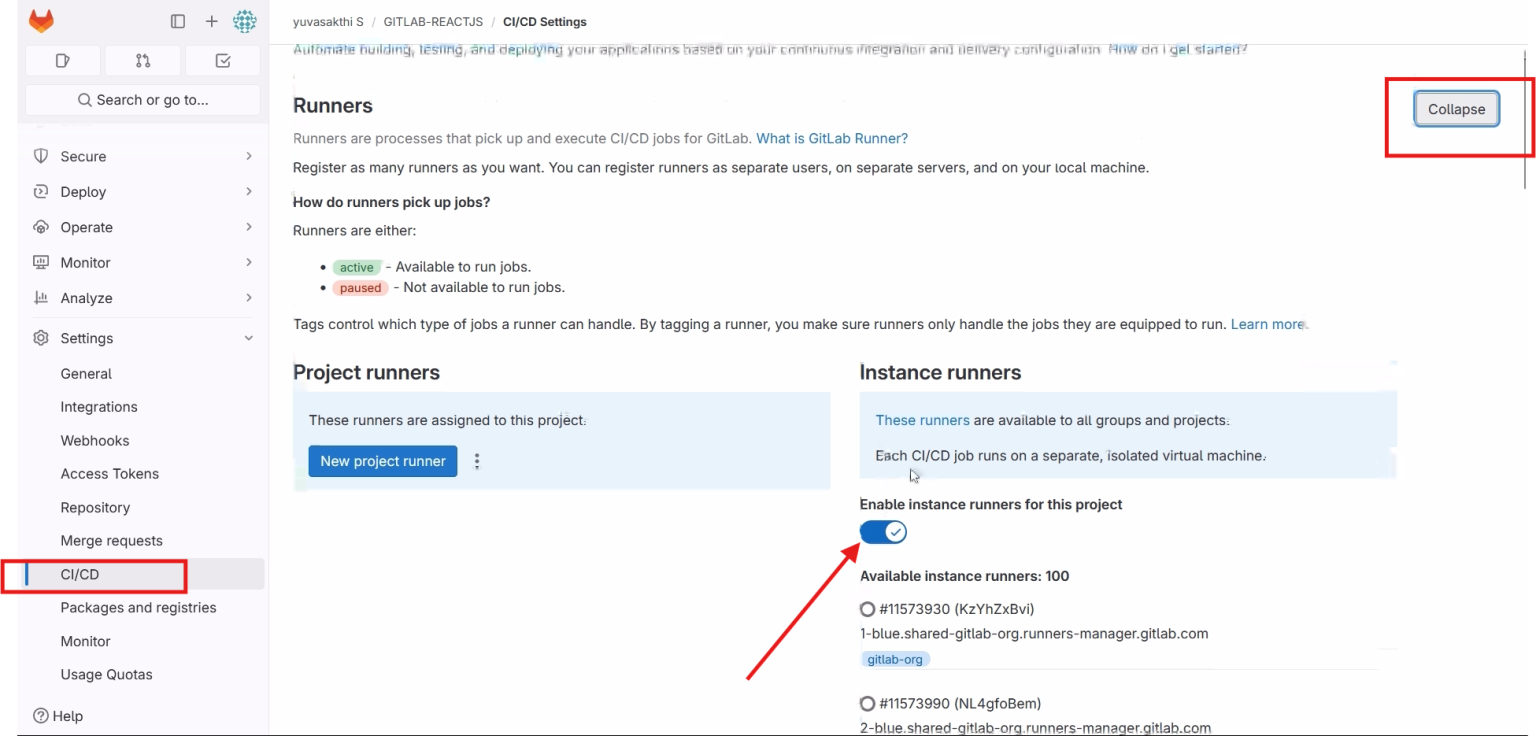Click your user avatar icon
The height and width of the screenshot is (736, 1536).
tap(245, 19)
